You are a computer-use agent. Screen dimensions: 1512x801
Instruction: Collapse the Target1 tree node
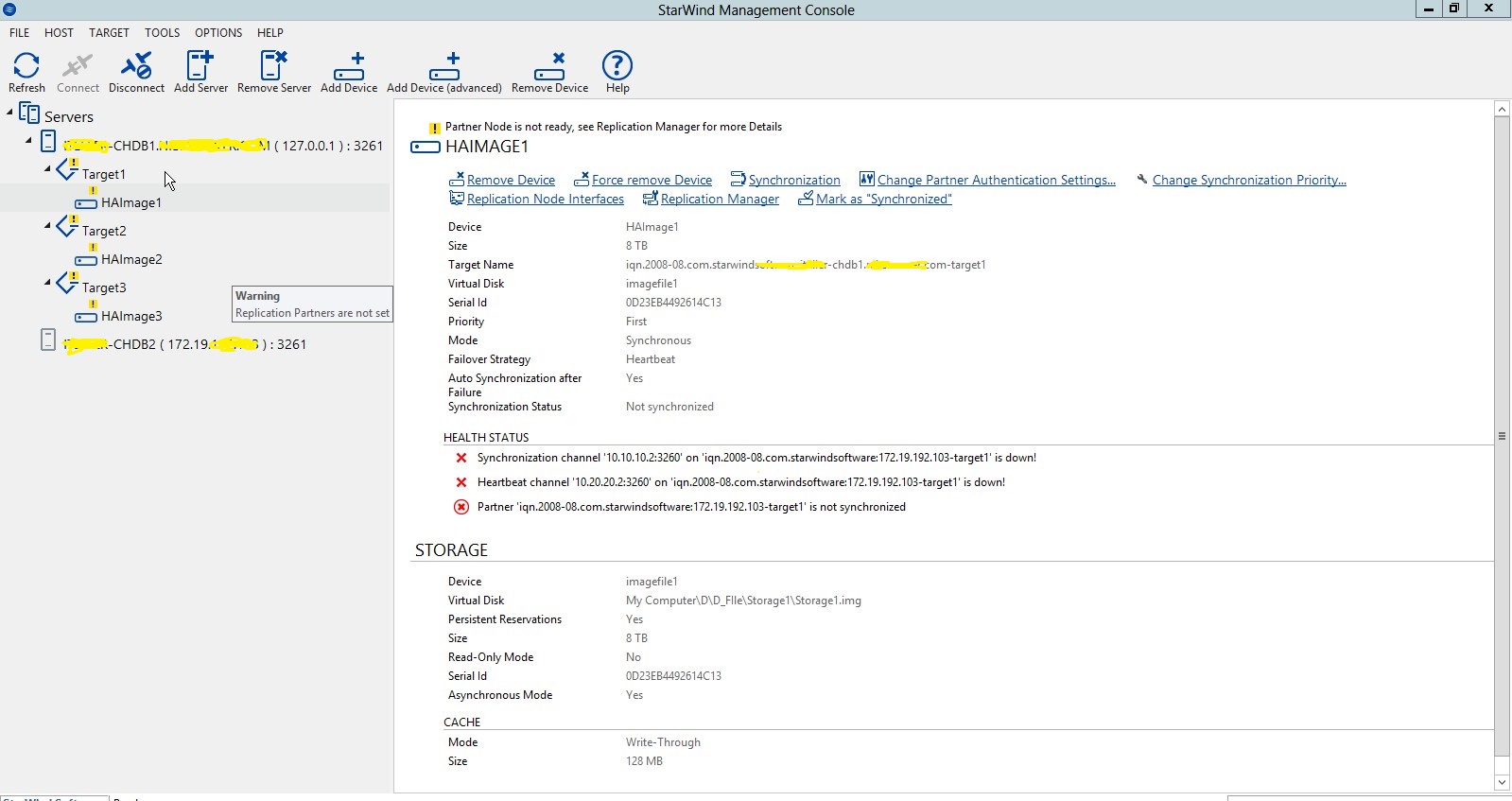(x=47, y=169)
